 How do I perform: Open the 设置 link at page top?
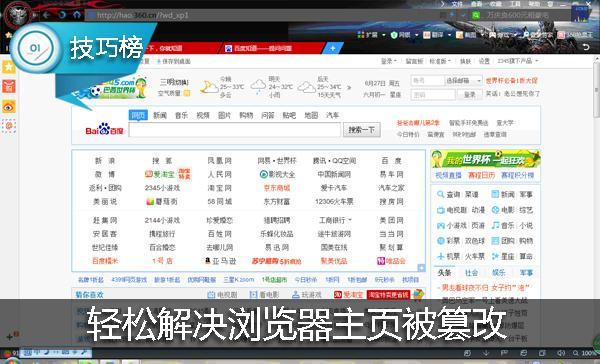tap(484, 61)
